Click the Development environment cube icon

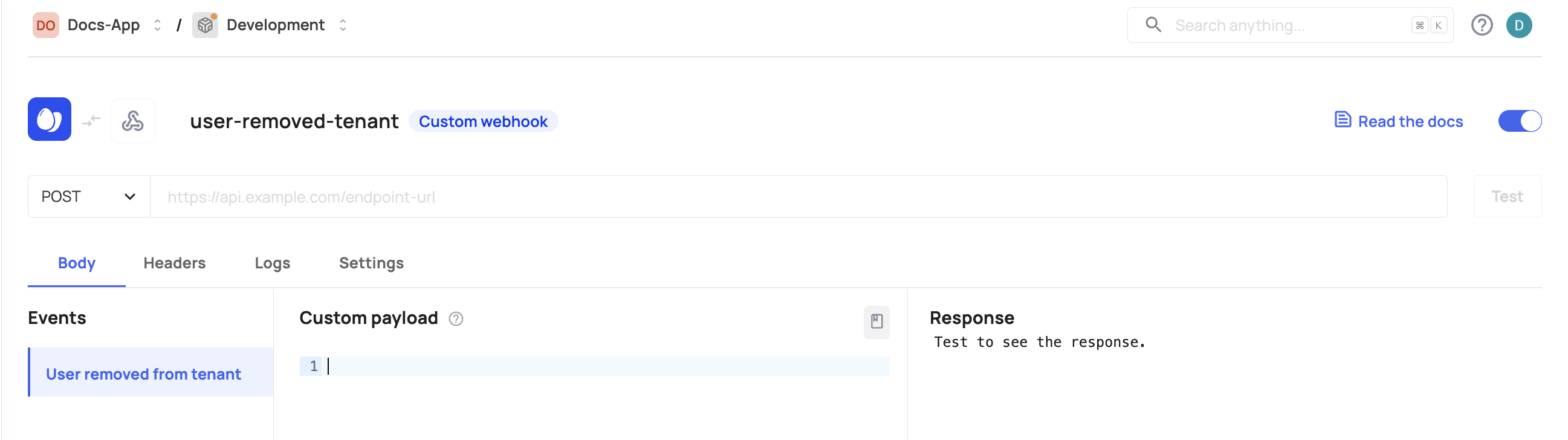coord(205,25)
